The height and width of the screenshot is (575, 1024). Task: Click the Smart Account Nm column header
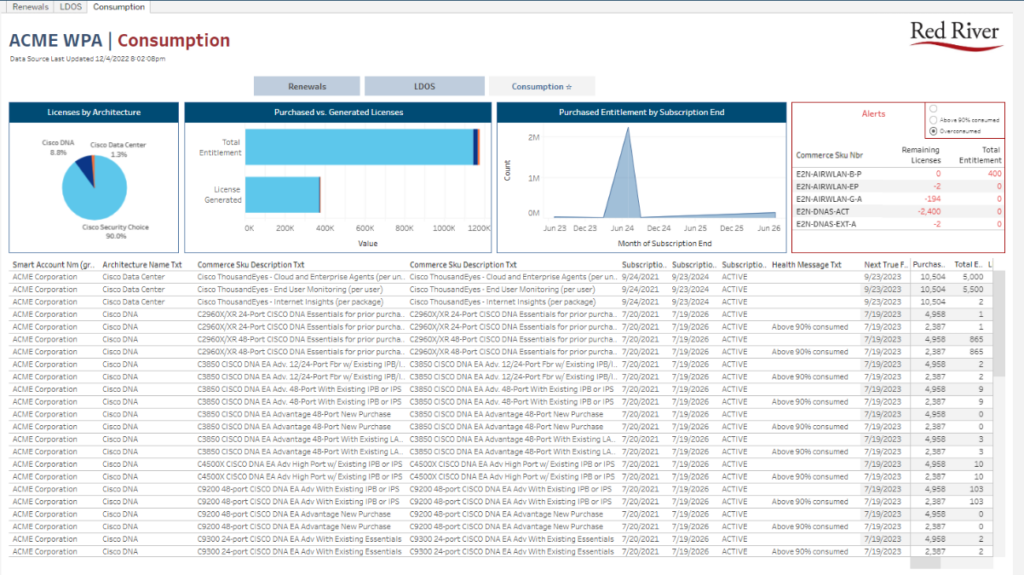click(53, 264)
